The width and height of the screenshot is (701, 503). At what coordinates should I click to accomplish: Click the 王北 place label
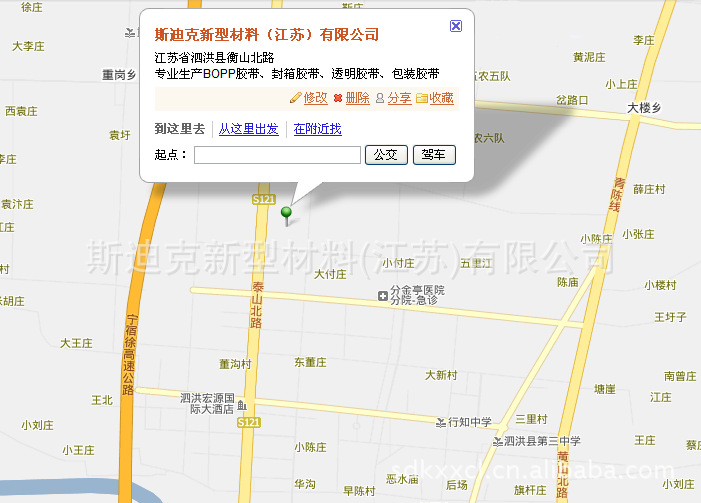[102, 400]
